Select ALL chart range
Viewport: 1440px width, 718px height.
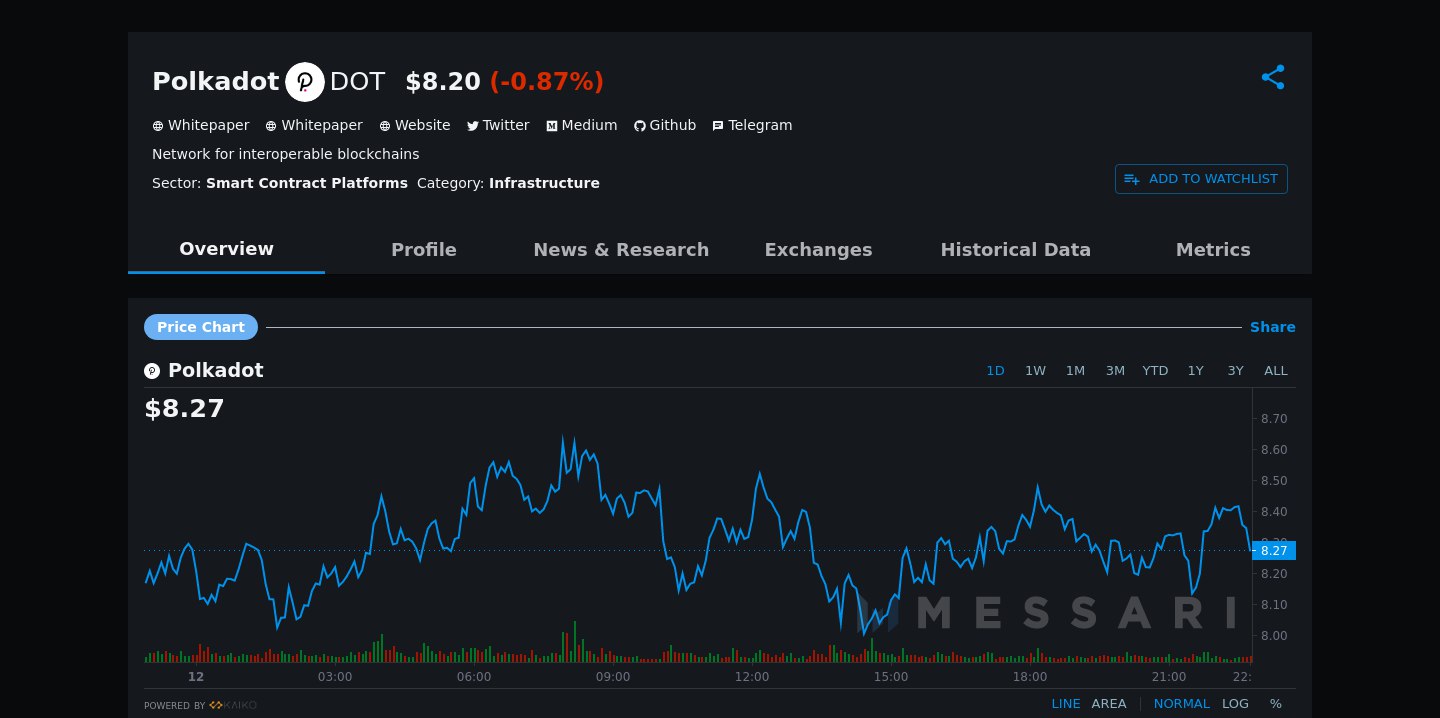[x=1276, y=371]
